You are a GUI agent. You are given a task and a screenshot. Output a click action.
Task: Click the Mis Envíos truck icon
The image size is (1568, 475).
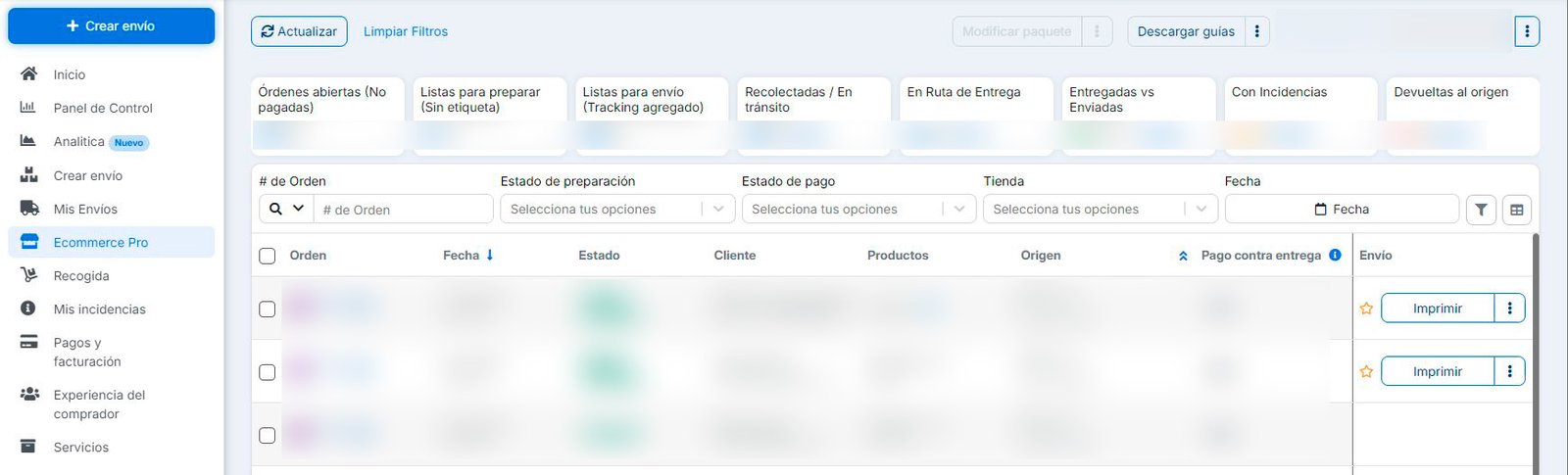point(28,209)
